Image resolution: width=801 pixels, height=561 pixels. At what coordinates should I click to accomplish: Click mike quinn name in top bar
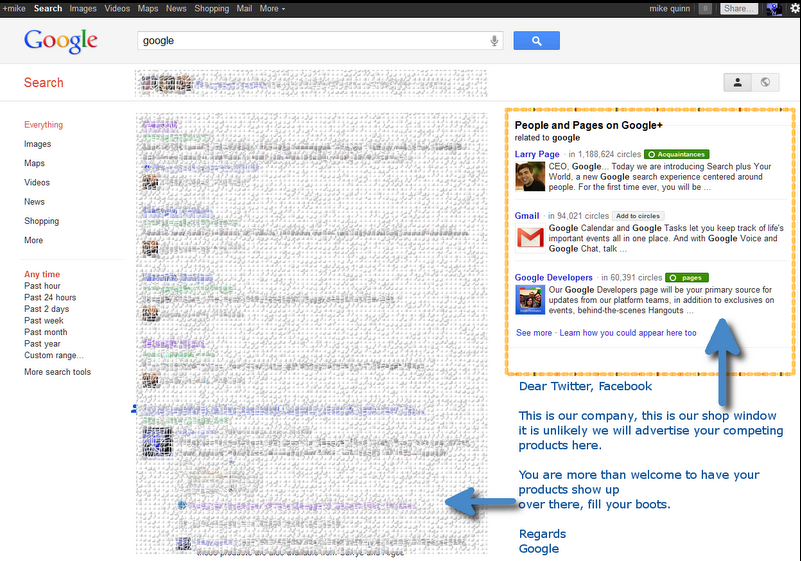point(669,9)
